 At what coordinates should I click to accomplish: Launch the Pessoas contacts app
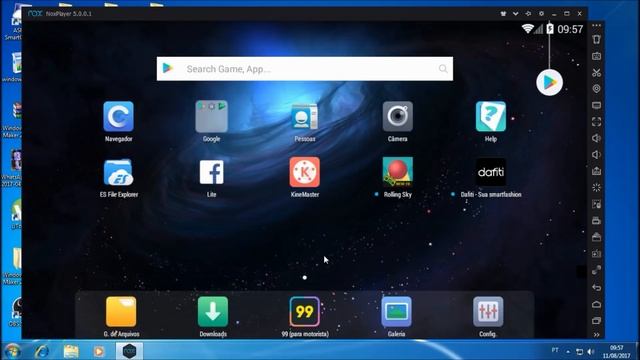point(304,117)
